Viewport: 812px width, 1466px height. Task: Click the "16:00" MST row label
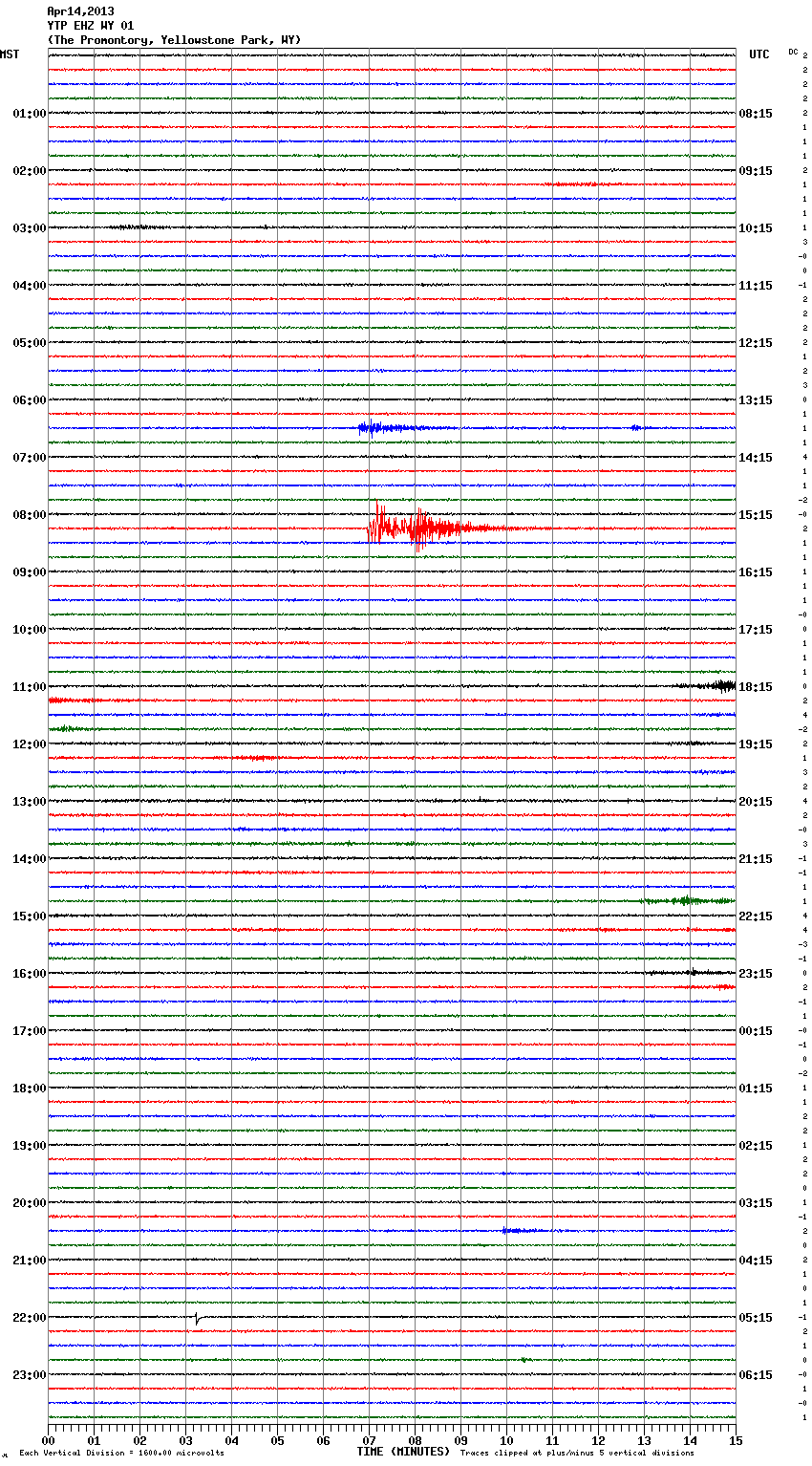tap(30, 974)
